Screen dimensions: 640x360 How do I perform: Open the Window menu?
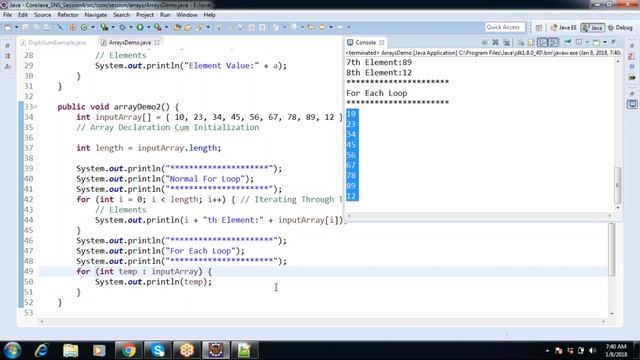(x=187, y=15)
